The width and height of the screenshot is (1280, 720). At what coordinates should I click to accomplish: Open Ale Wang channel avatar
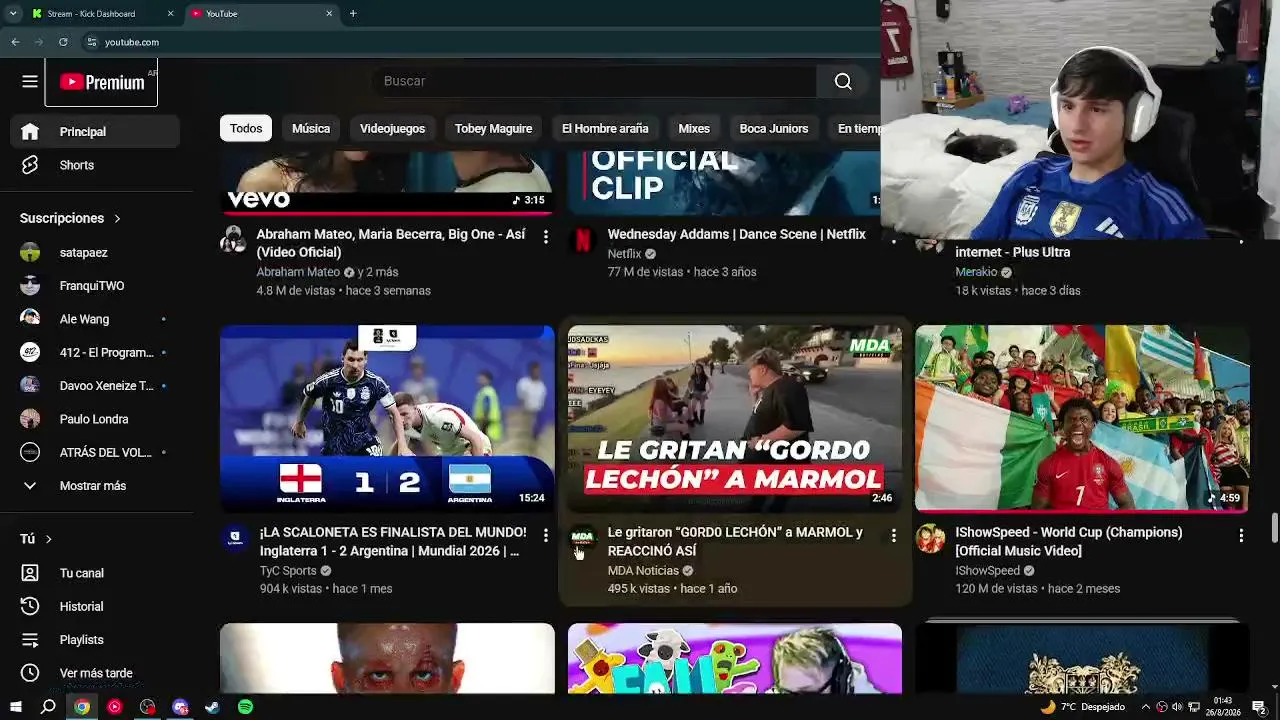click(x=30, y=319)
